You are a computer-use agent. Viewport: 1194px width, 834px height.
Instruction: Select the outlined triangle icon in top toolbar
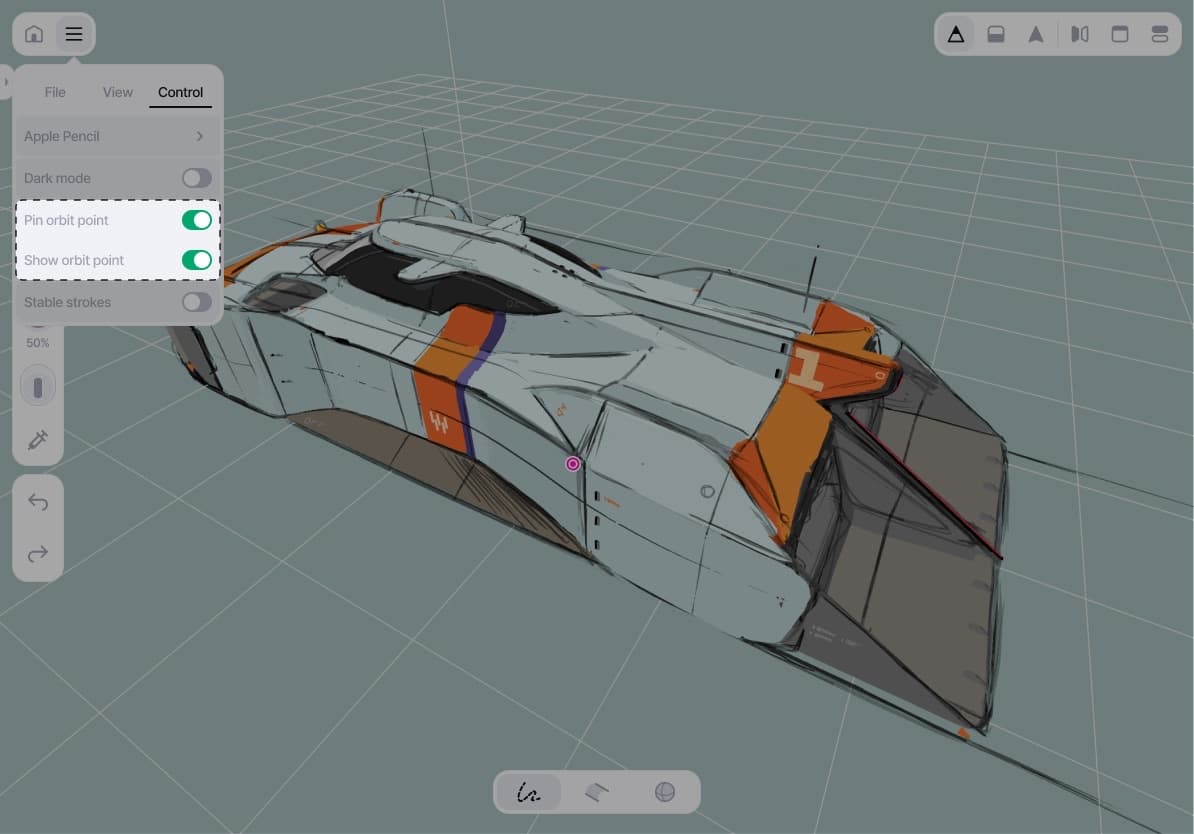956,34
